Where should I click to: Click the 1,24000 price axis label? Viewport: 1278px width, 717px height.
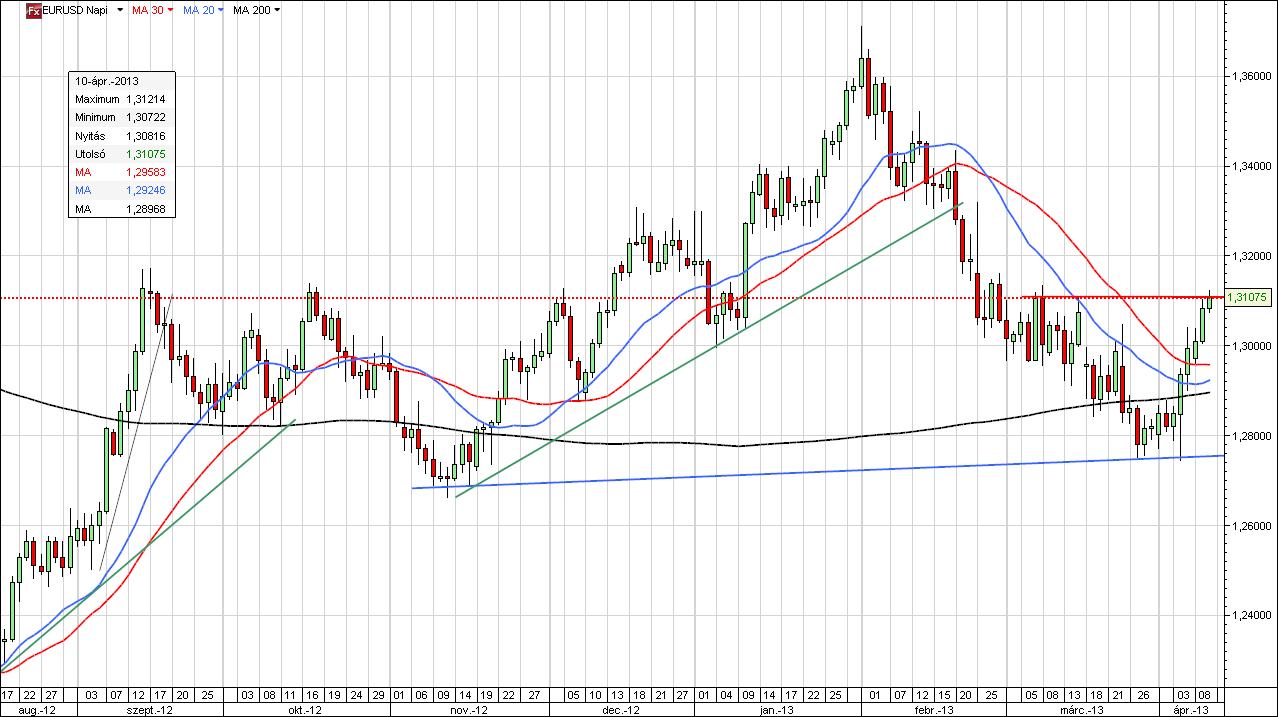coord(1252,616)
